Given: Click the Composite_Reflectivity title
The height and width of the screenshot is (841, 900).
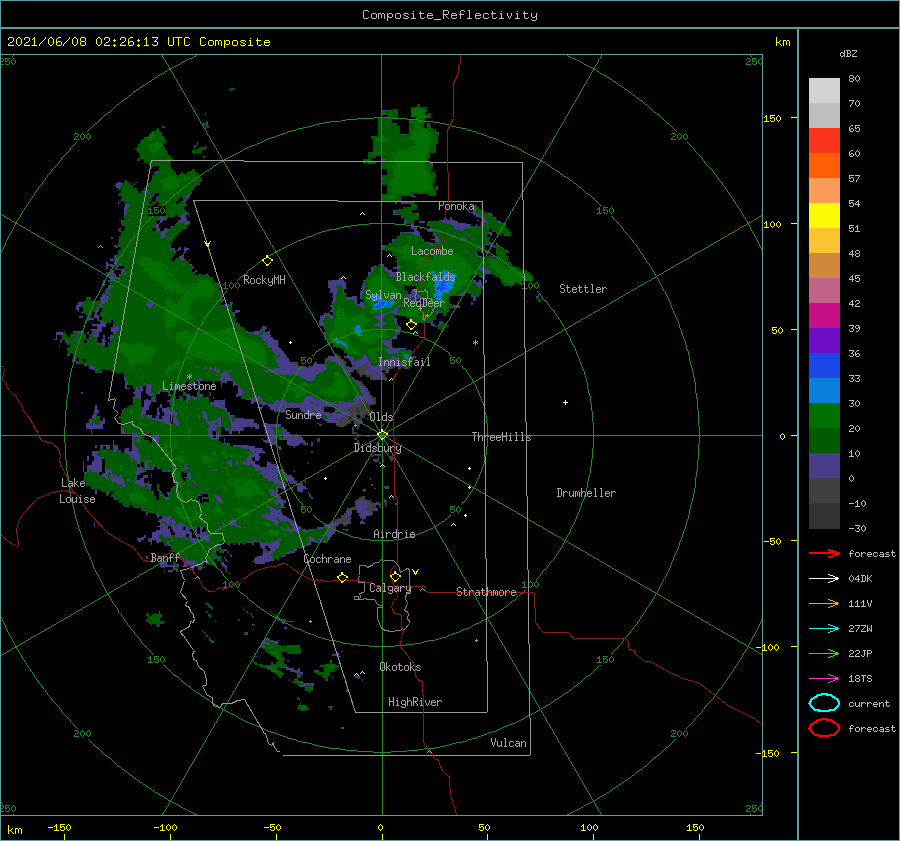Looking at the screenshot, I should 450,15.
